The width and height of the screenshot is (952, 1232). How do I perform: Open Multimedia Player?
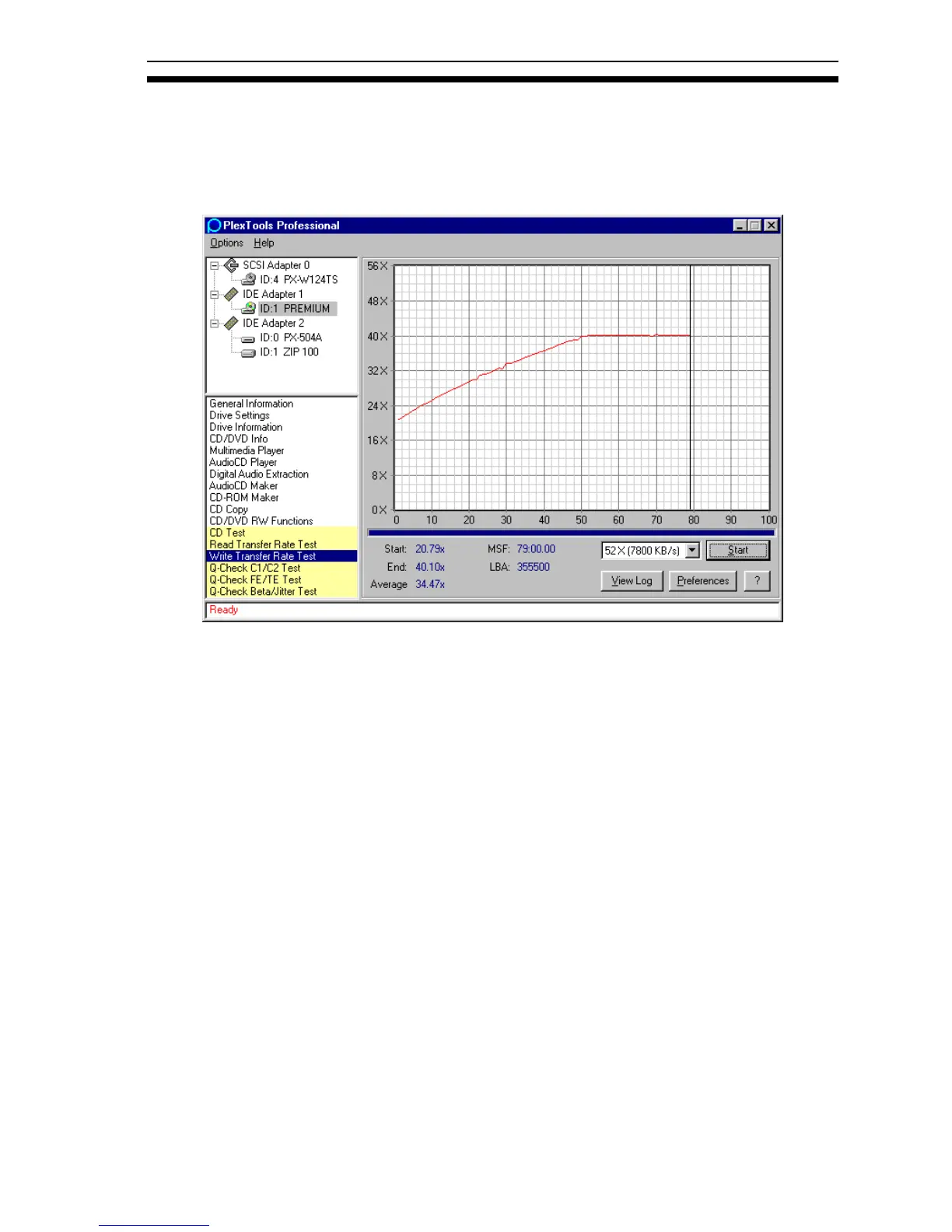point(247,450)
